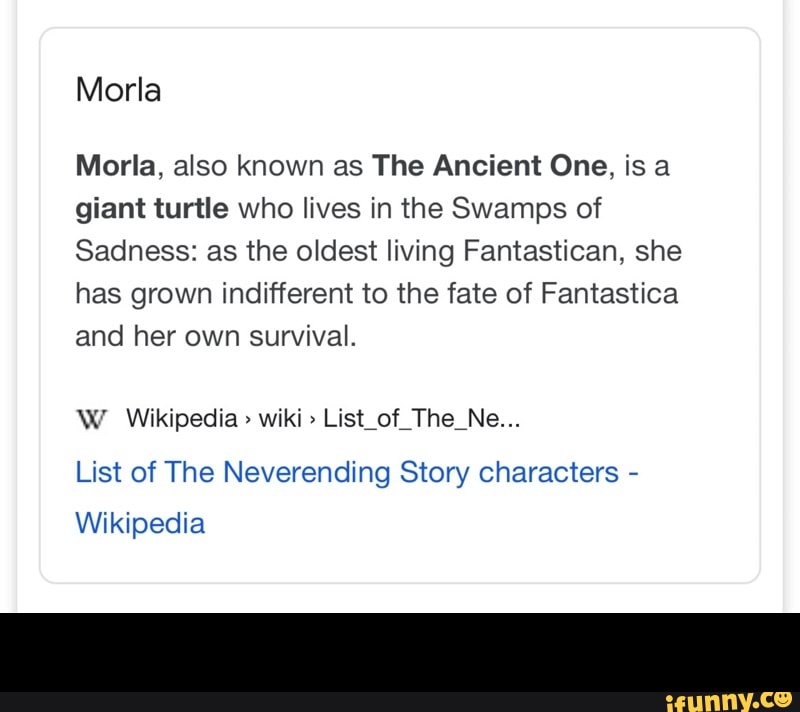Click the W glyph beside the breadcrumb
This screenshot has height=712, width=800.
pos(92,418)
